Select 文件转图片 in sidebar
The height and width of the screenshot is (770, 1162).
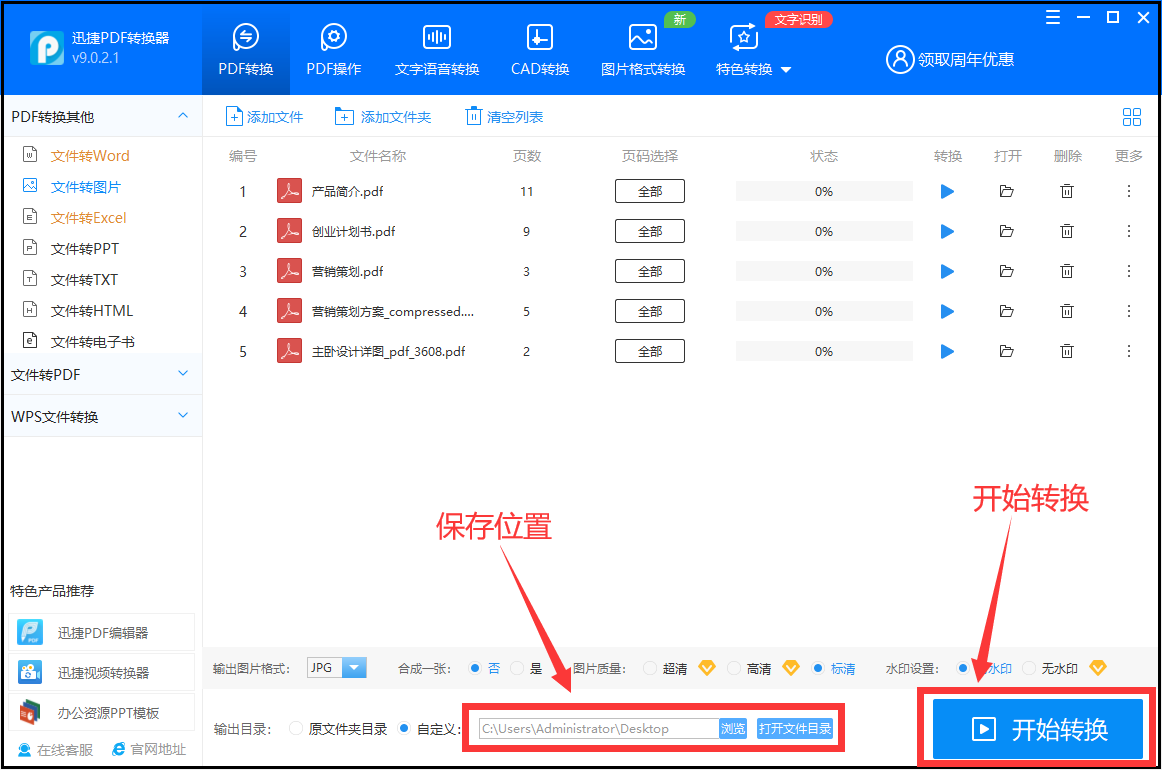point(85,187)
